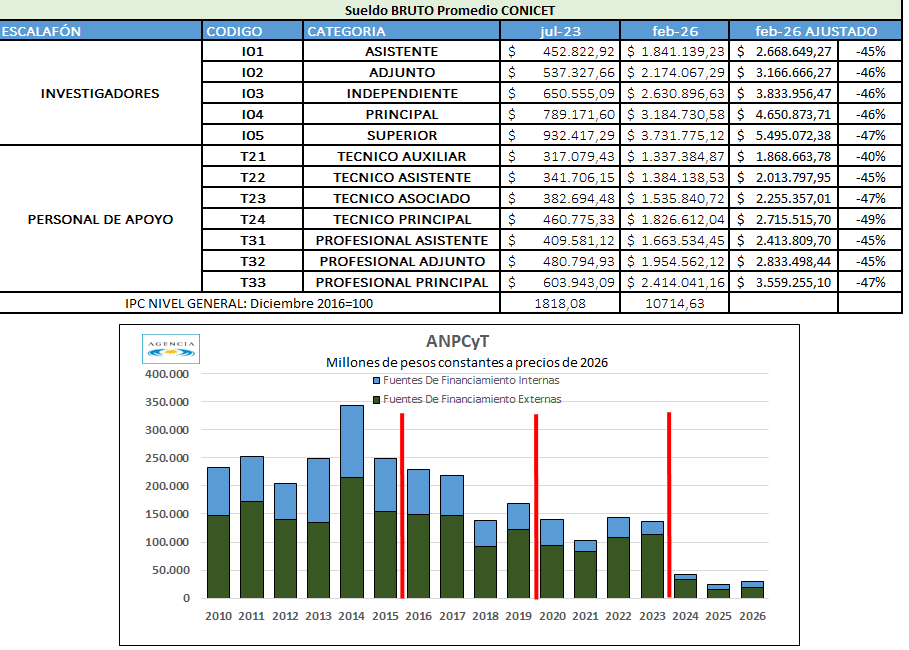Click the 'Fuentes De Financiamiento Internas' legend label
Screen dimensions: 909x650
pyautogui.click(x=471, y=380)
